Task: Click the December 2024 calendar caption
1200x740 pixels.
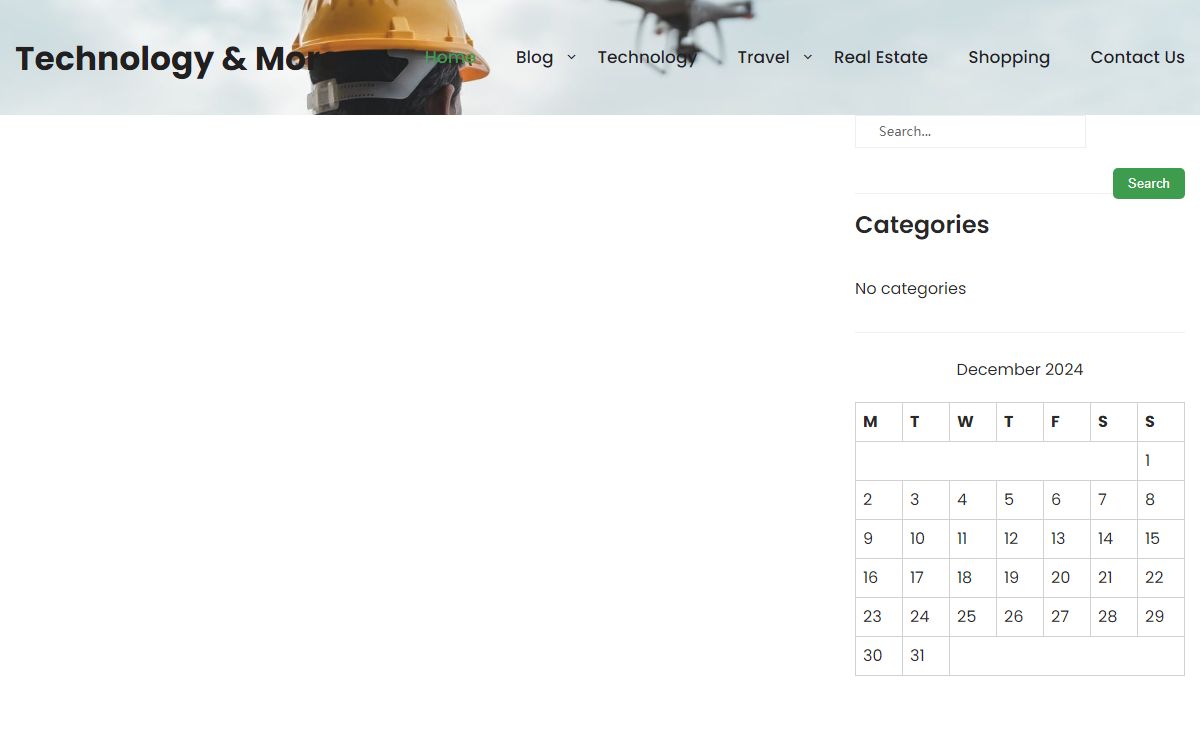Action: 1020,369
